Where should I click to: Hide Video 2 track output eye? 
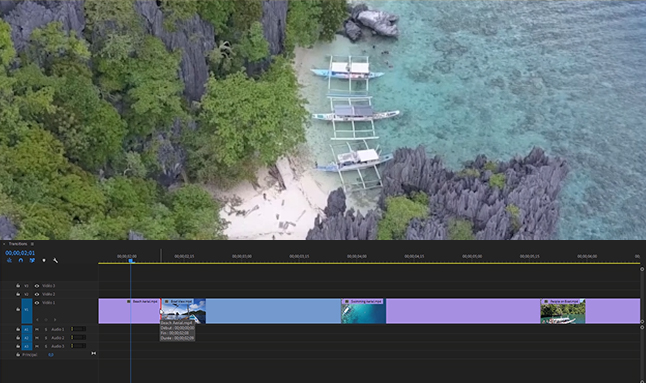coord(37,294)
